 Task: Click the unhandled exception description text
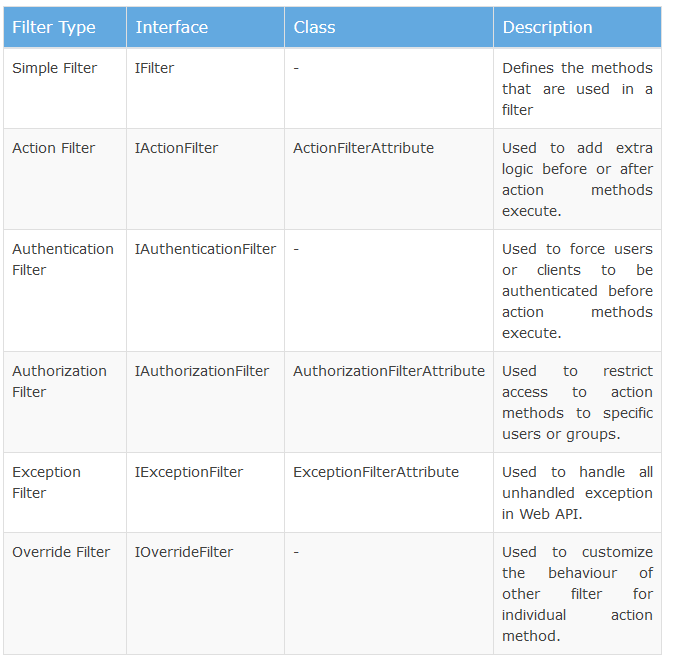point(577,493)
